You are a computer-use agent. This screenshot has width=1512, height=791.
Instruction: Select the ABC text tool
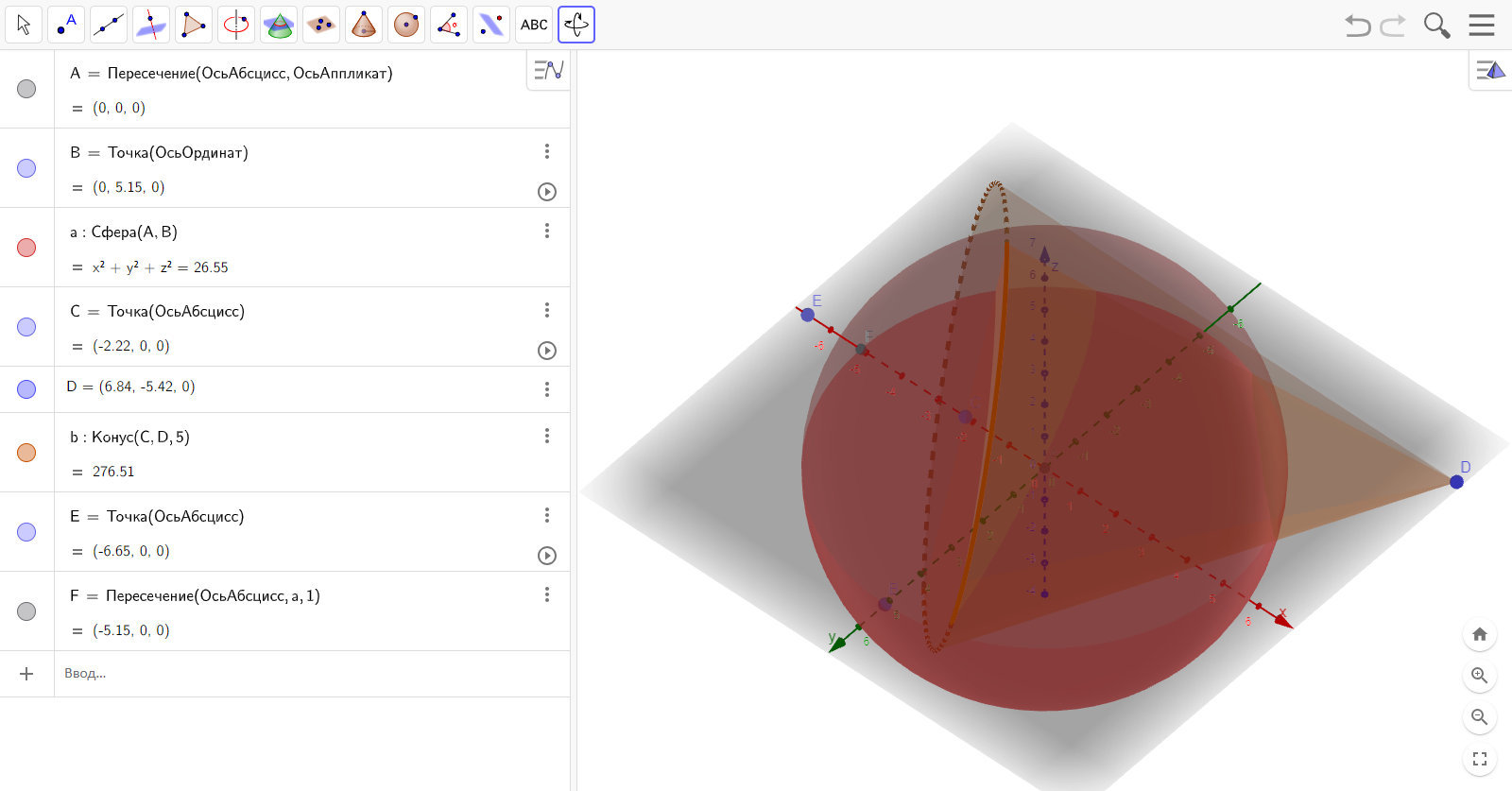coord(534,25)
